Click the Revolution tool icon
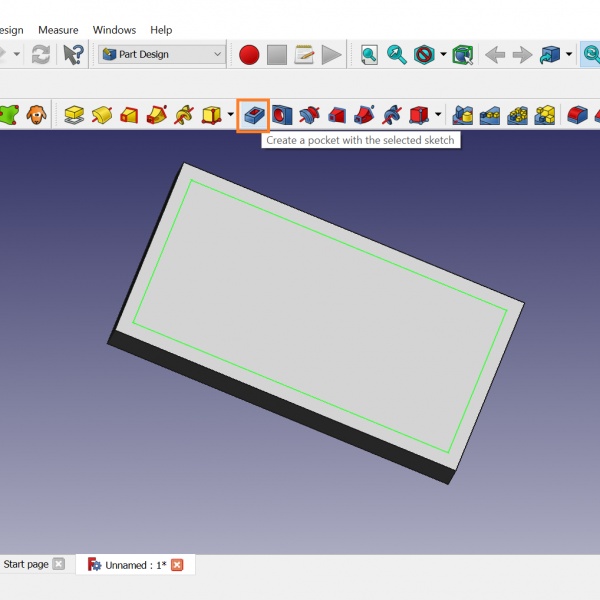600x600 pixels. 101,115
